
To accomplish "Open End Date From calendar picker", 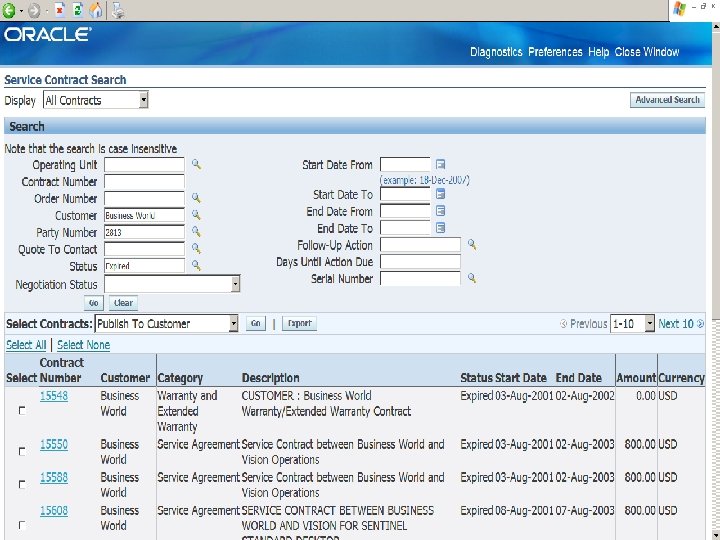I will 440,211.
